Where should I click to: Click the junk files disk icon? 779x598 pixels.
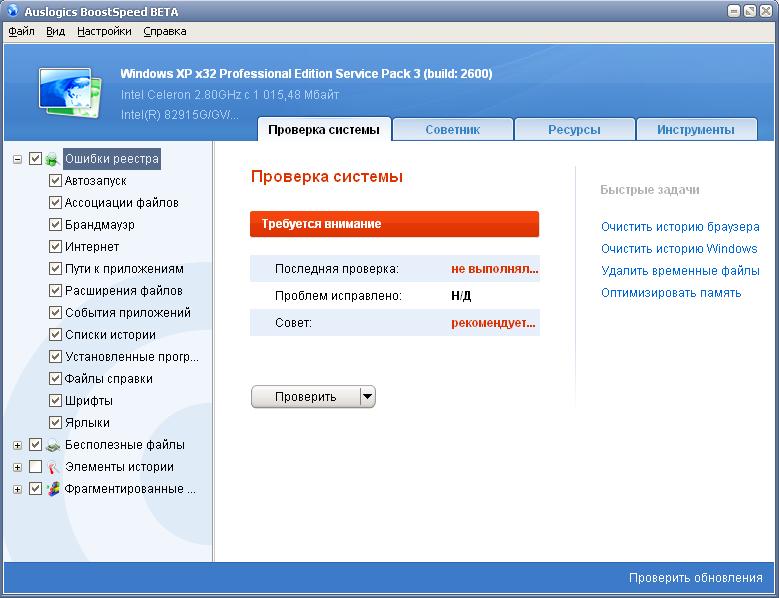(52, 445)
